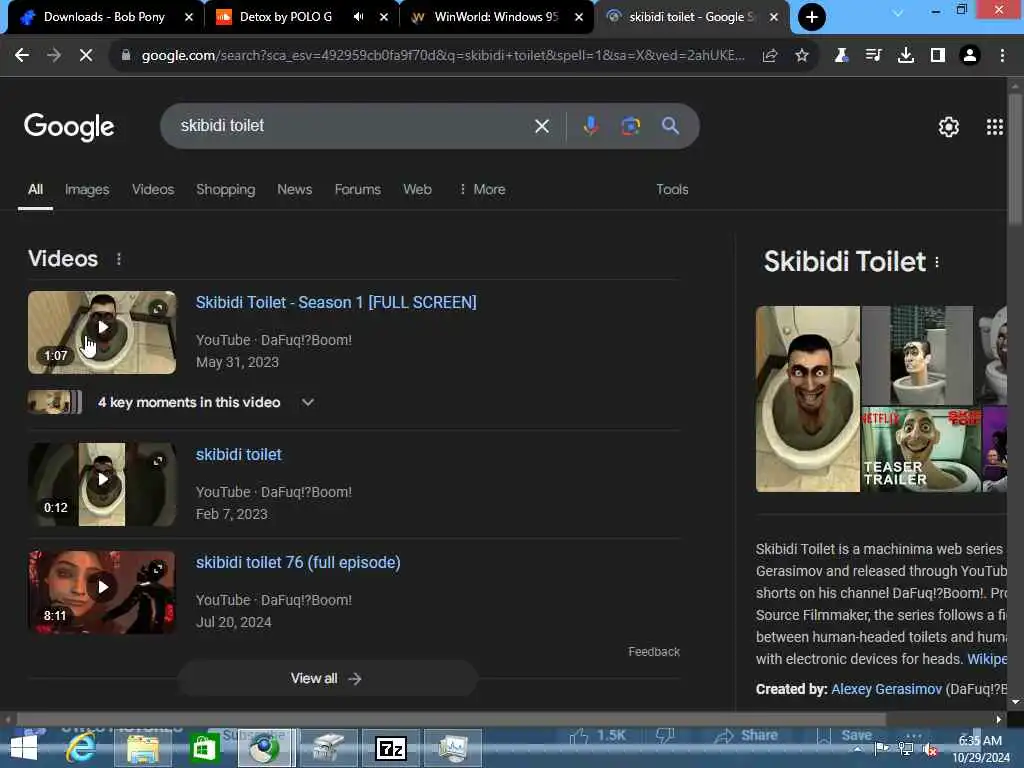This screenshot has height=768, width=1024.
Task: Open the Chrome profile avatar
Action: pos(970,56)
